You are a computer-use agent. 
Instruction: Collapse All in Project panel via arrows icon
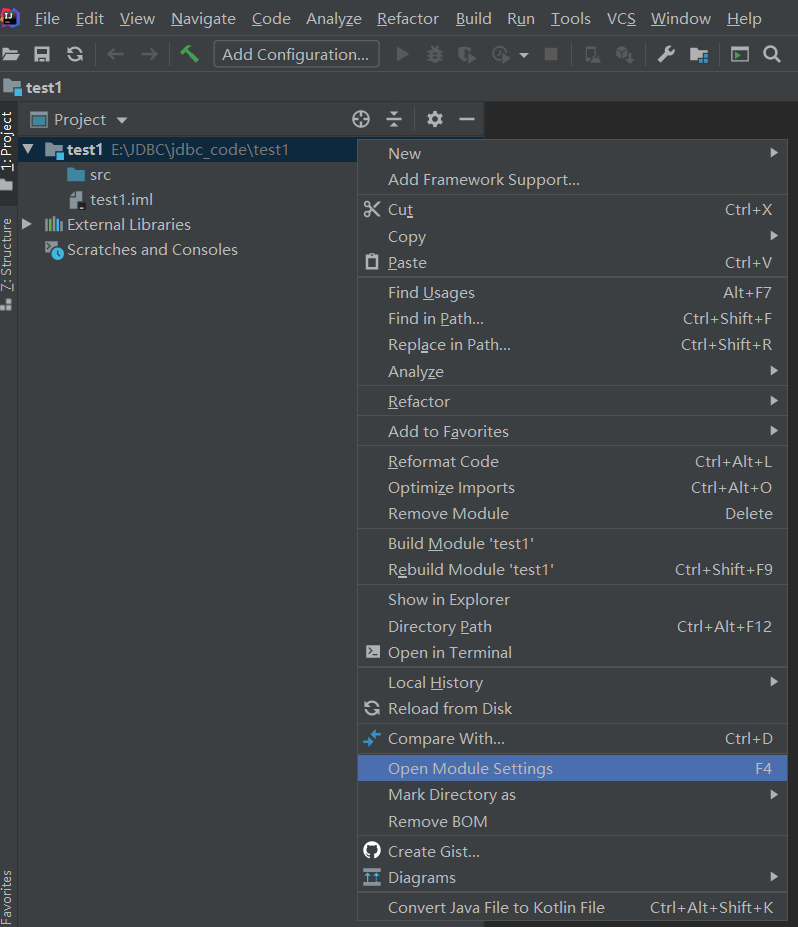[394, 119]
